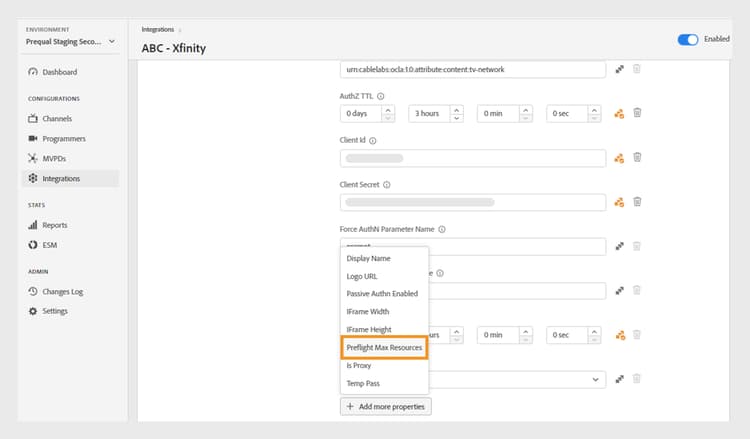Click the ABC - Xfinity page title

(x=174, y=48)
